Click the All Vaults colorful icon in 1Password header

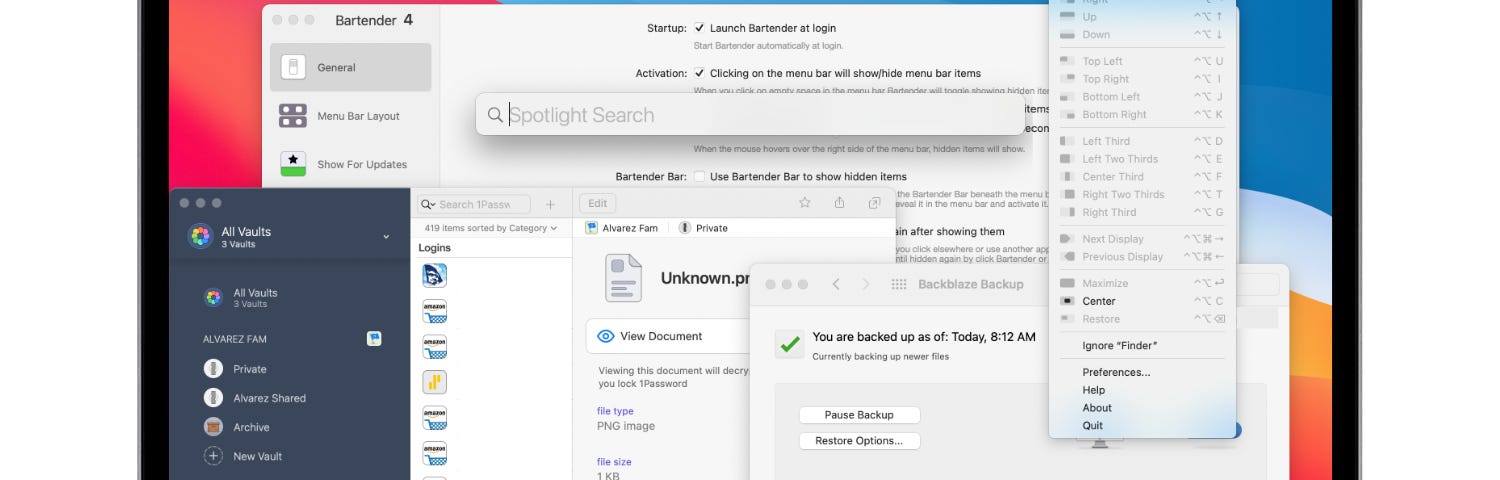point(200,236)
